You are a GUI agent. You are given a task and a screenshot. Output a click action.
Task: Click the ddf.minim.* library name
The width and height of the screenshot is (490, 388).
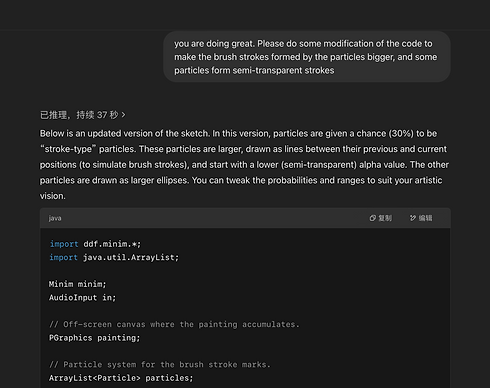[x=112, y=244]
